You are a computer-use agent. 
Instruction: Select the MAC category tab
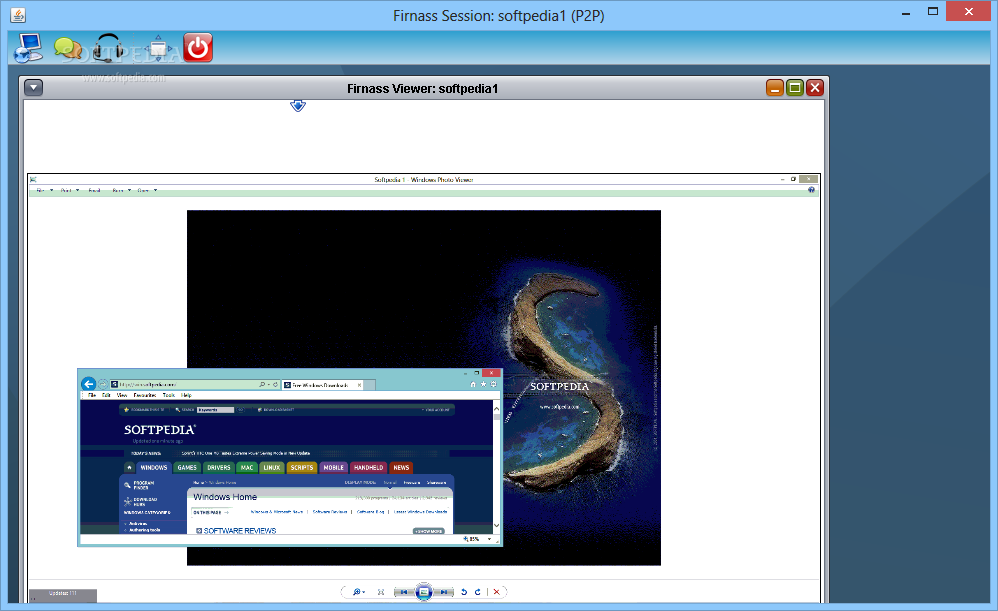(247, 468)
